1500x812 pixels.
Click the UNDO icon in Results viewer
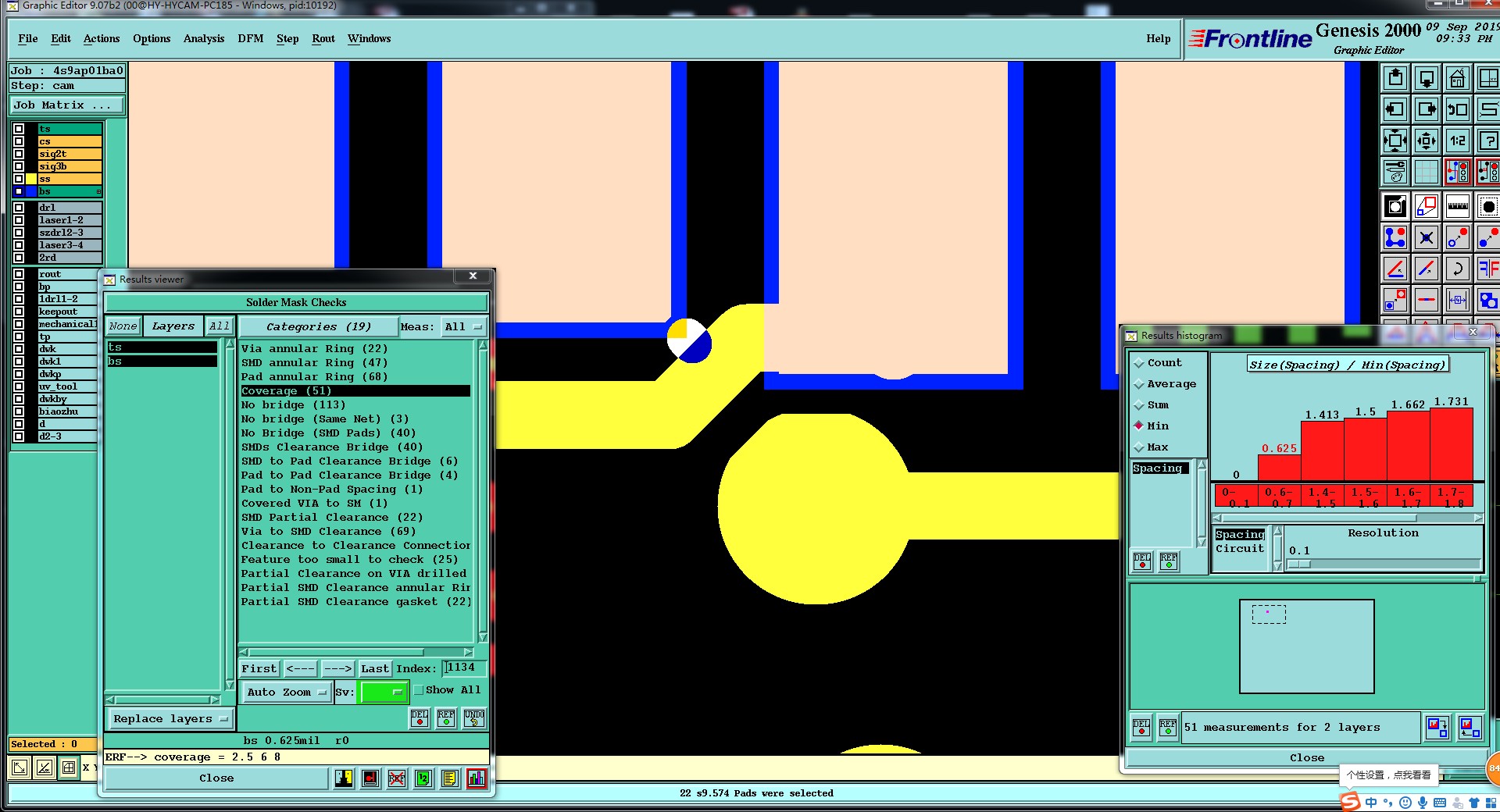pyautogui.click(x=474, y=718)
